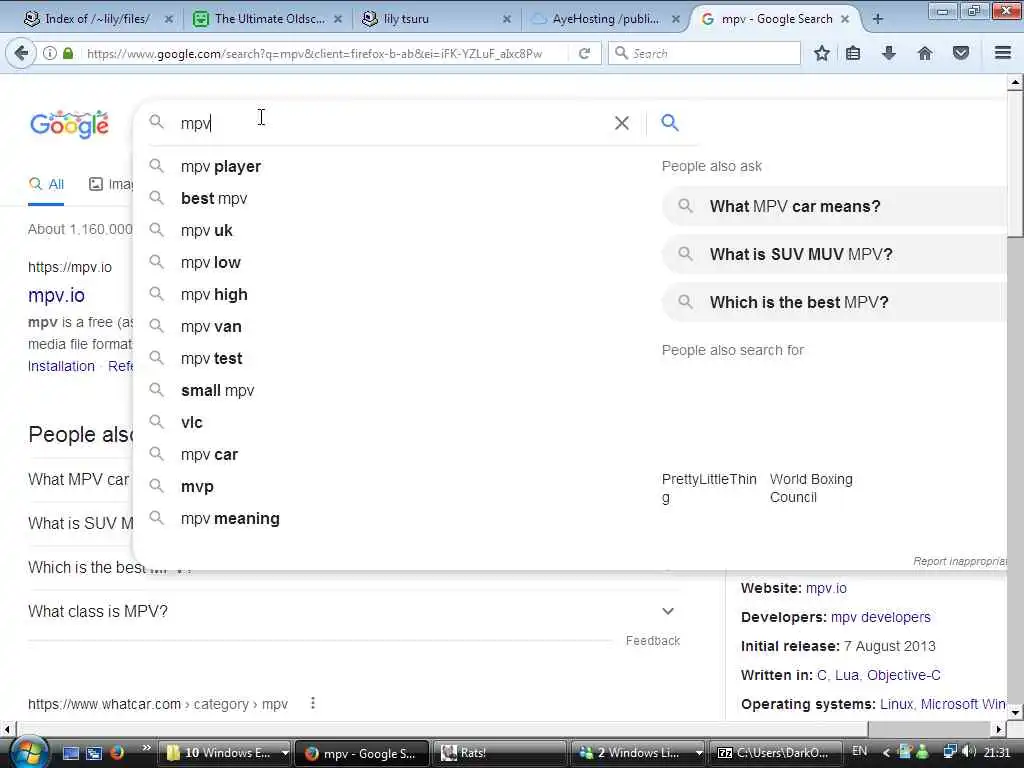1024x768 pixels.
Task: Choose suggestion 'best mpv'
Action: tap(214, 199)
